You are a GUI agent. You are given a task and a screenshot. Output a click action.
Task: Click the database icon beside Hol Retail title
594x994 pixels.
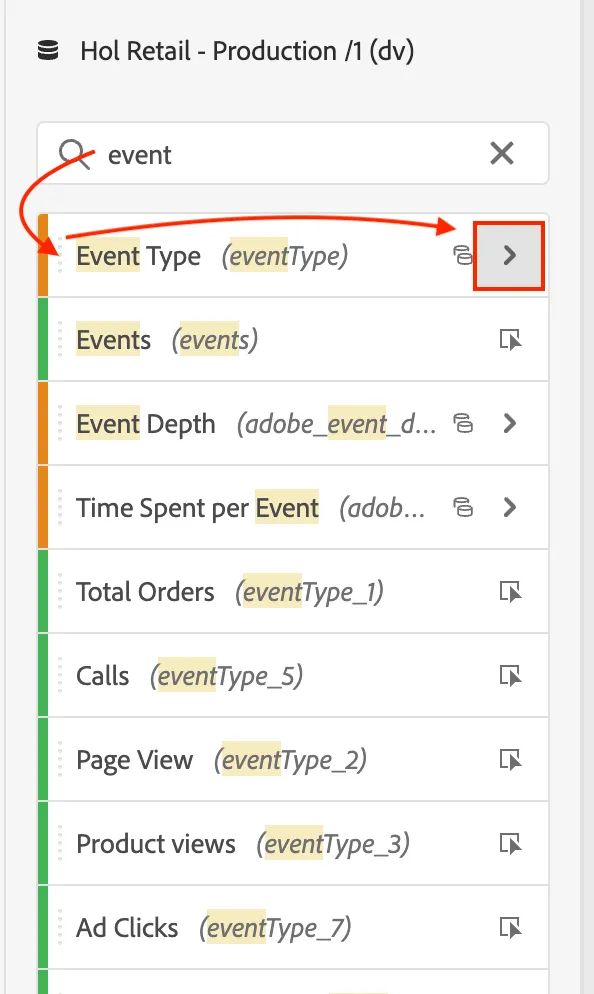click(x=48, y=50)
